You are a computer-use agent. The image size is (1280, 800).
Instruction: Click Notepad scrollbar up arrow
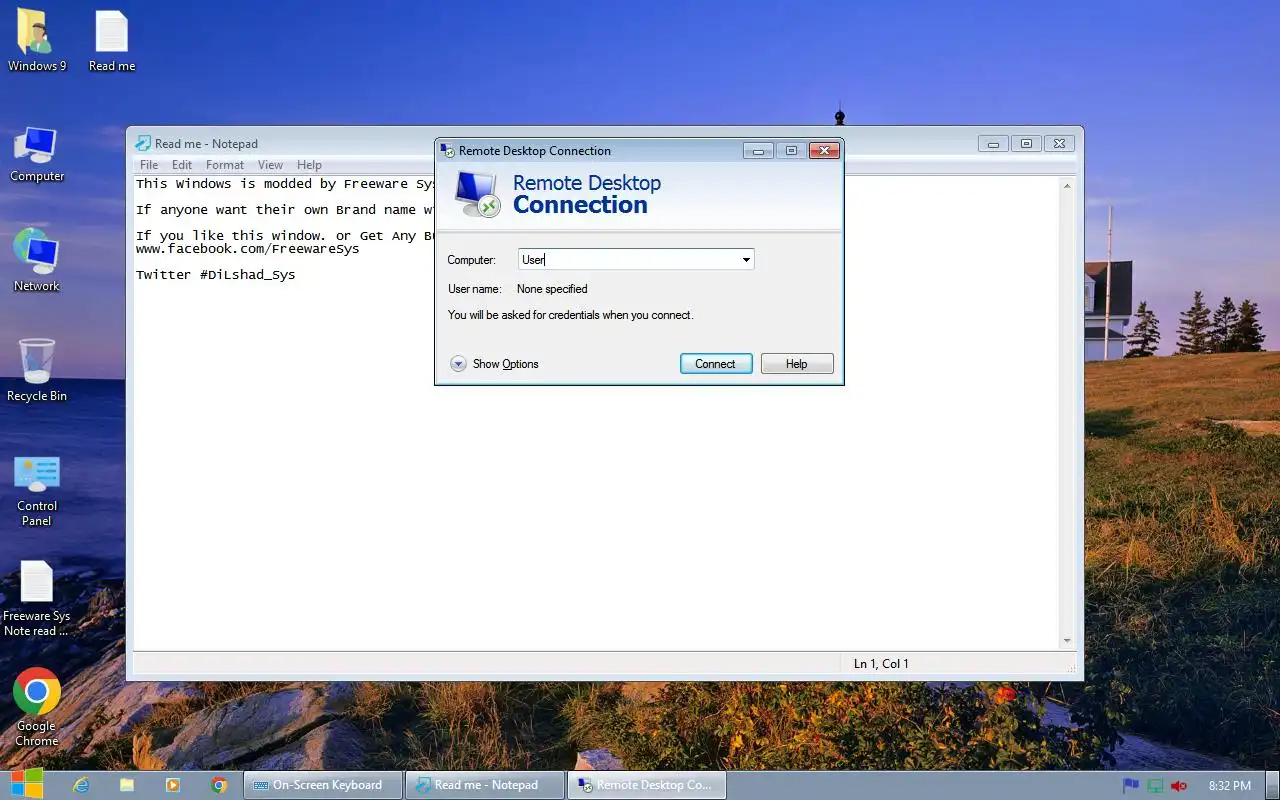tap(1067, 186)
